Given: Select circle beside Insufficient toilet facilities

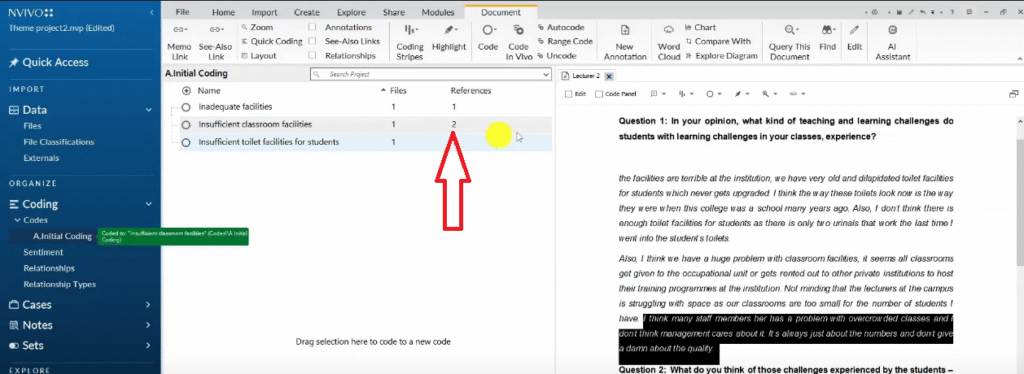Looking at the screenshot, I should pyautogui.click(x=186, y=142).
